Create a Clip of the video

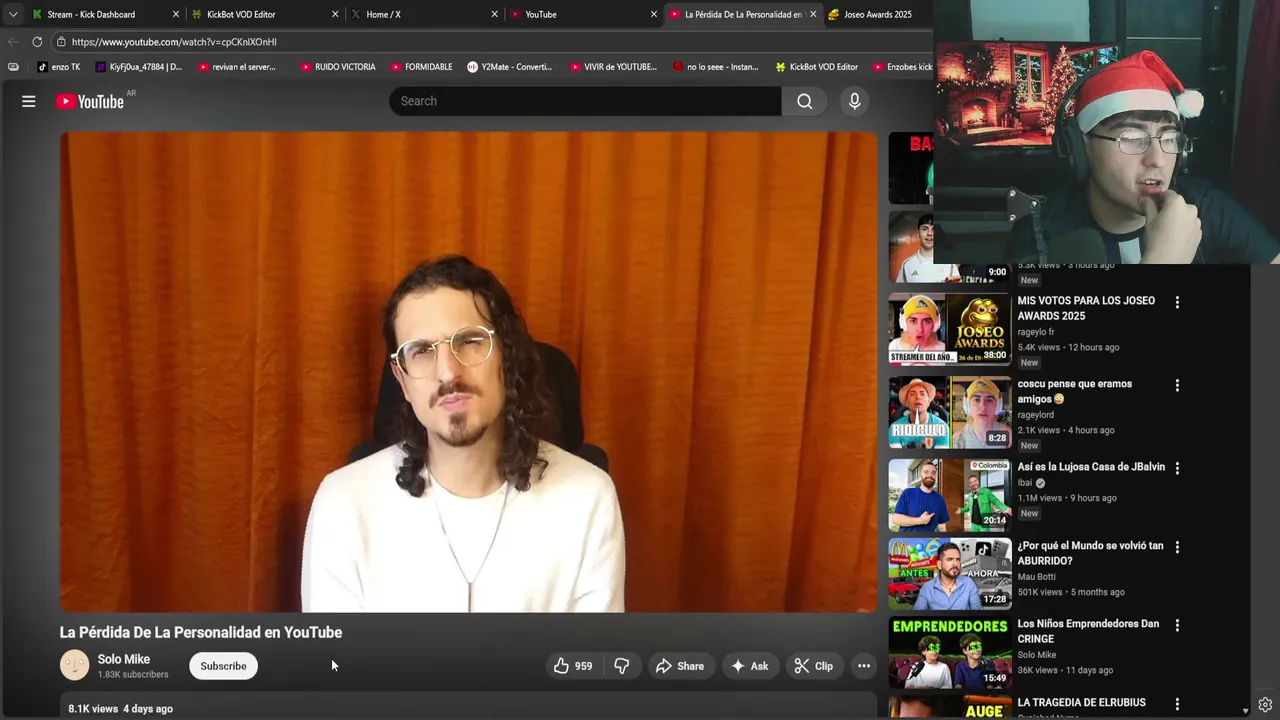click(x=814, y=666)
